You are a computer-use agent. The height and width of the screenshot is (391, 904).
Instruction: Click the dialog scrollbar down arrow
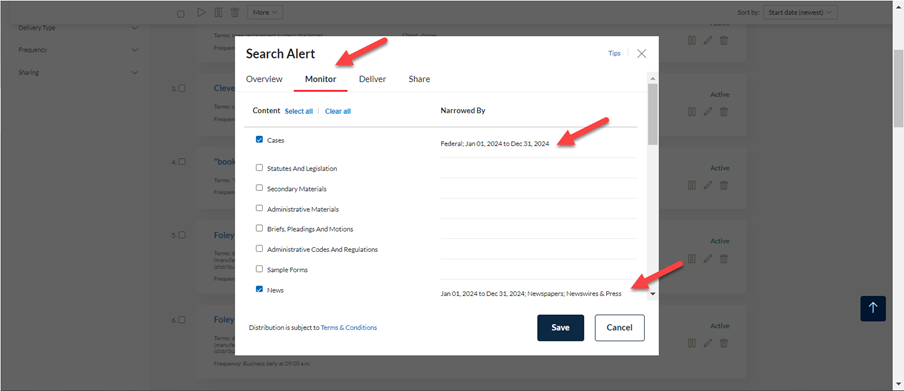(x=653, y=294)
